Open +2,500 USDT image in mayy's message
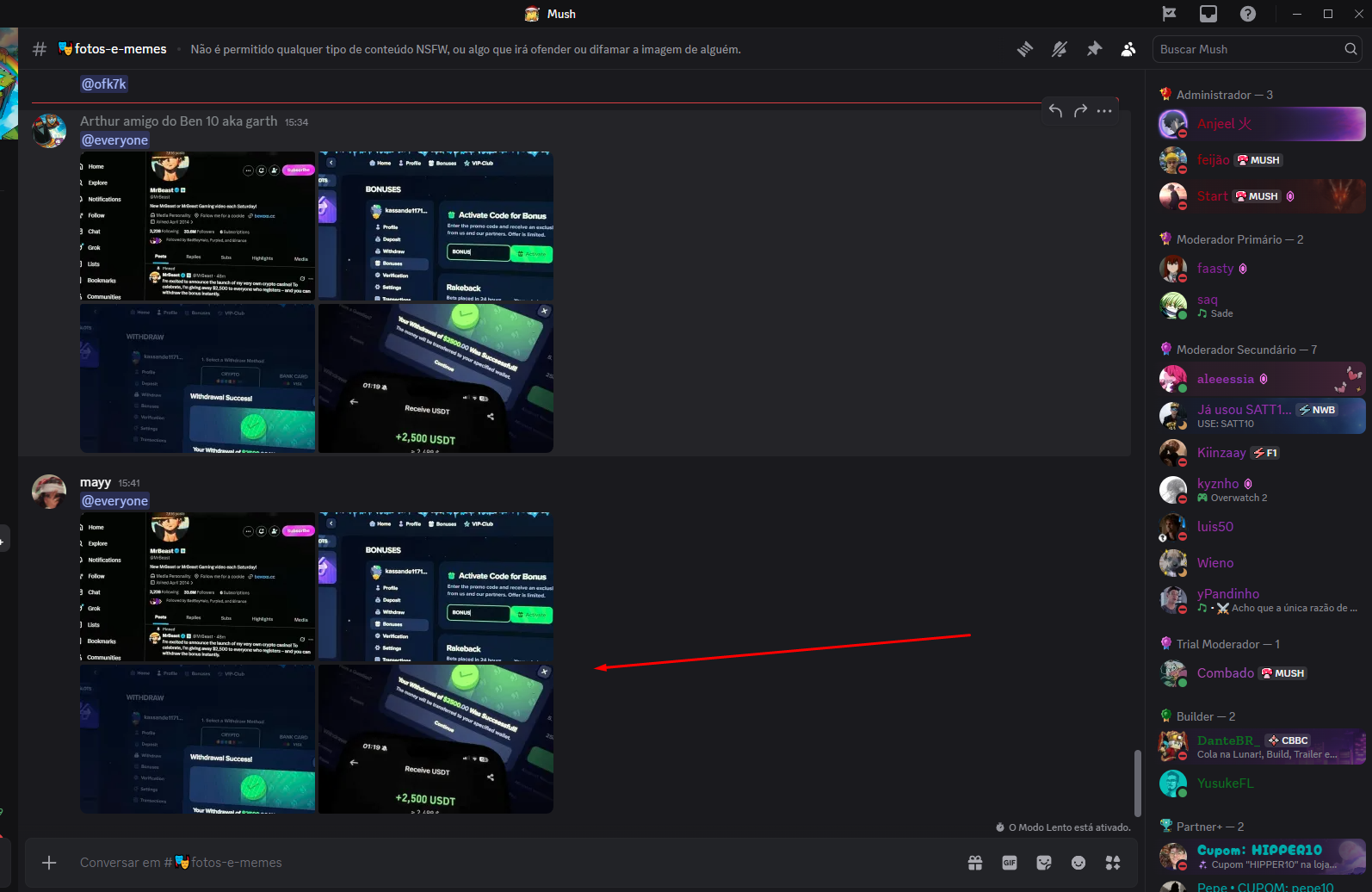 (x=436, y=739)
